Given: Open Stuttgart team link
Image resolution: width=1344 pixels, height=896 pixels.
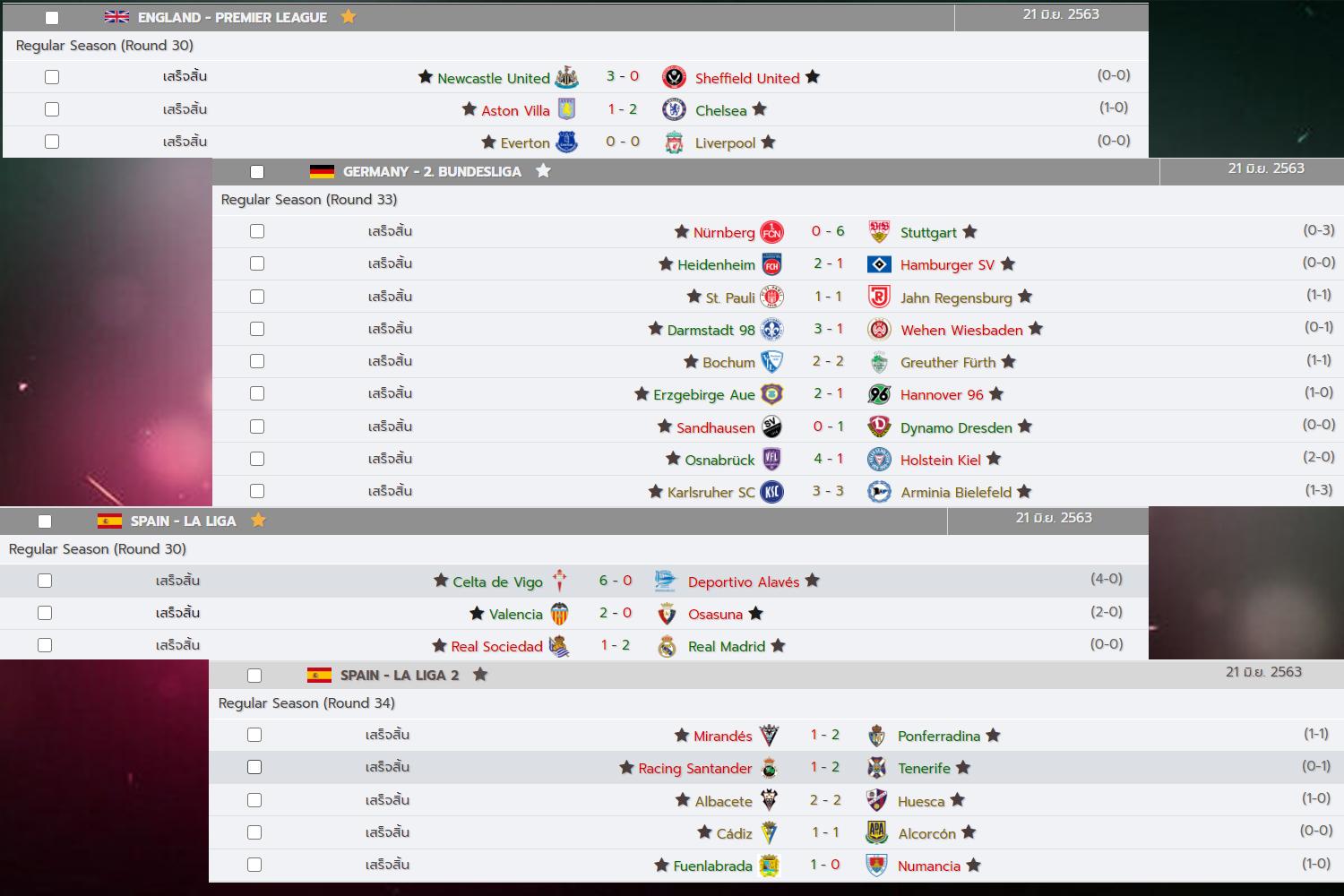Looking at the screenshot, I should click(928, 233).
